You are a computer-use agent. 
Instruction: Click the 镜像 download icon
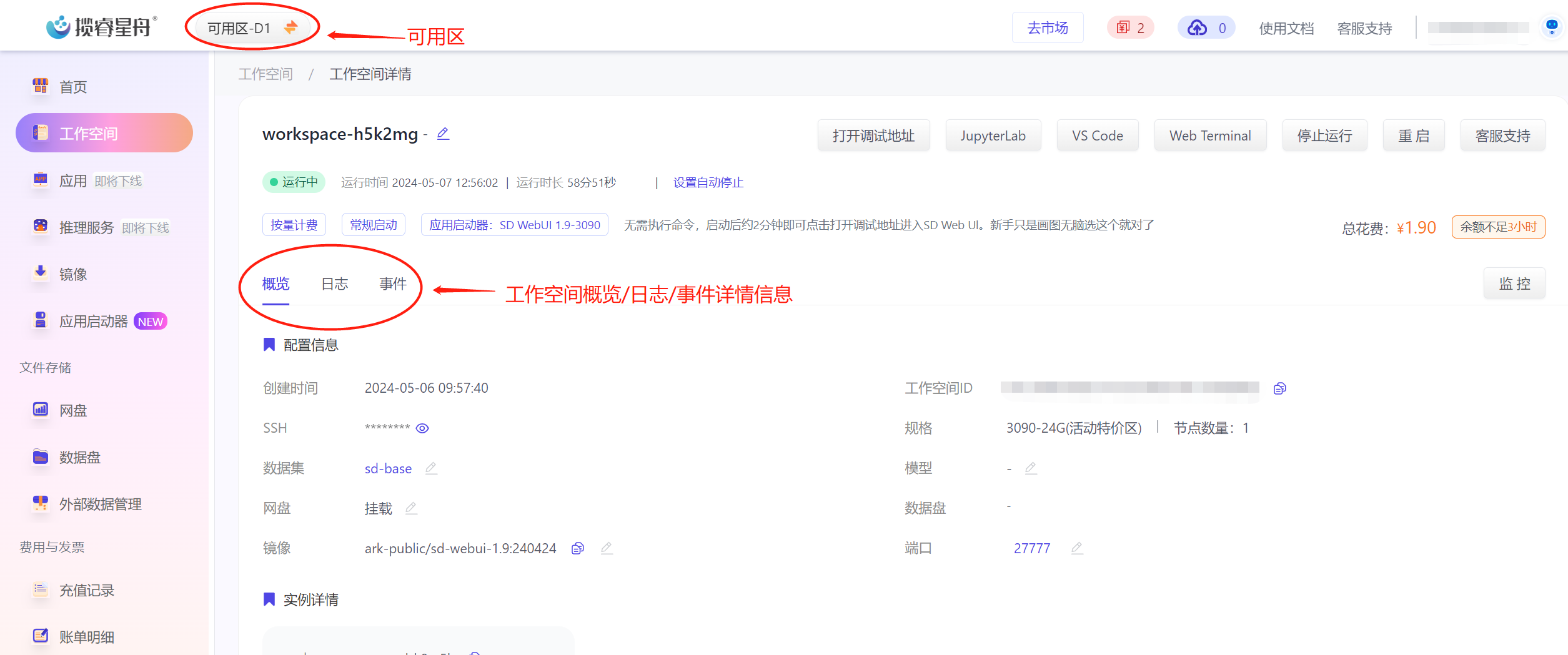pyautogui.click(x=41, y=272)
